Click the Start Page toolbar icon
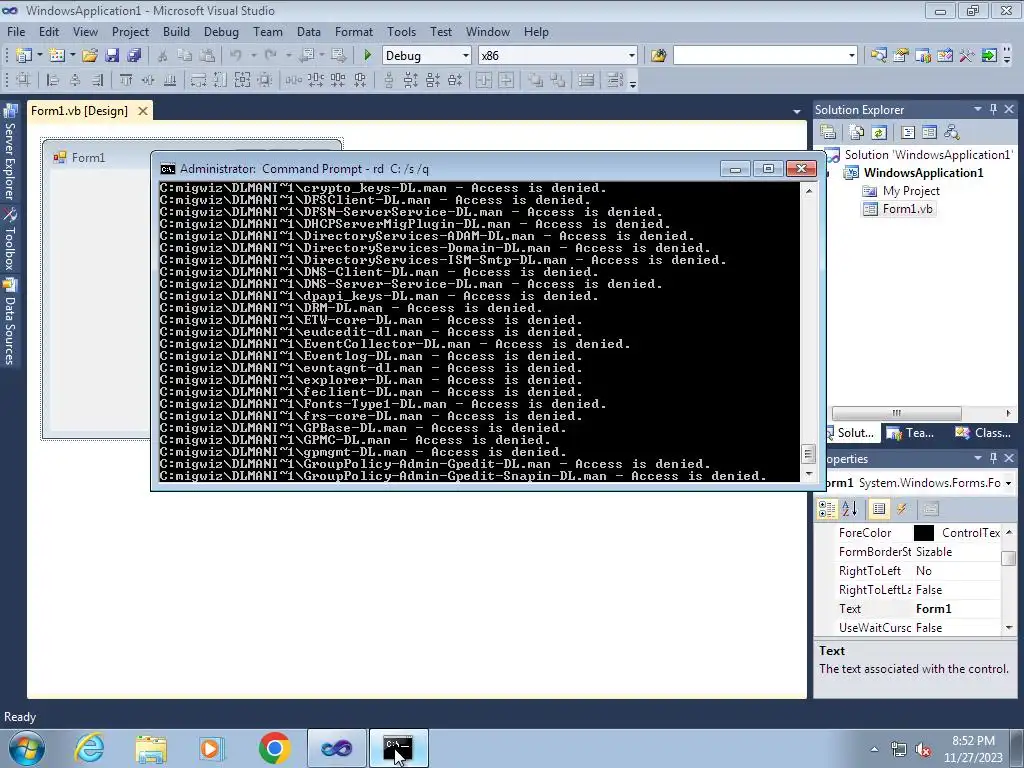Viewport: 1024px width, 768px height. [x=989, y=56]
